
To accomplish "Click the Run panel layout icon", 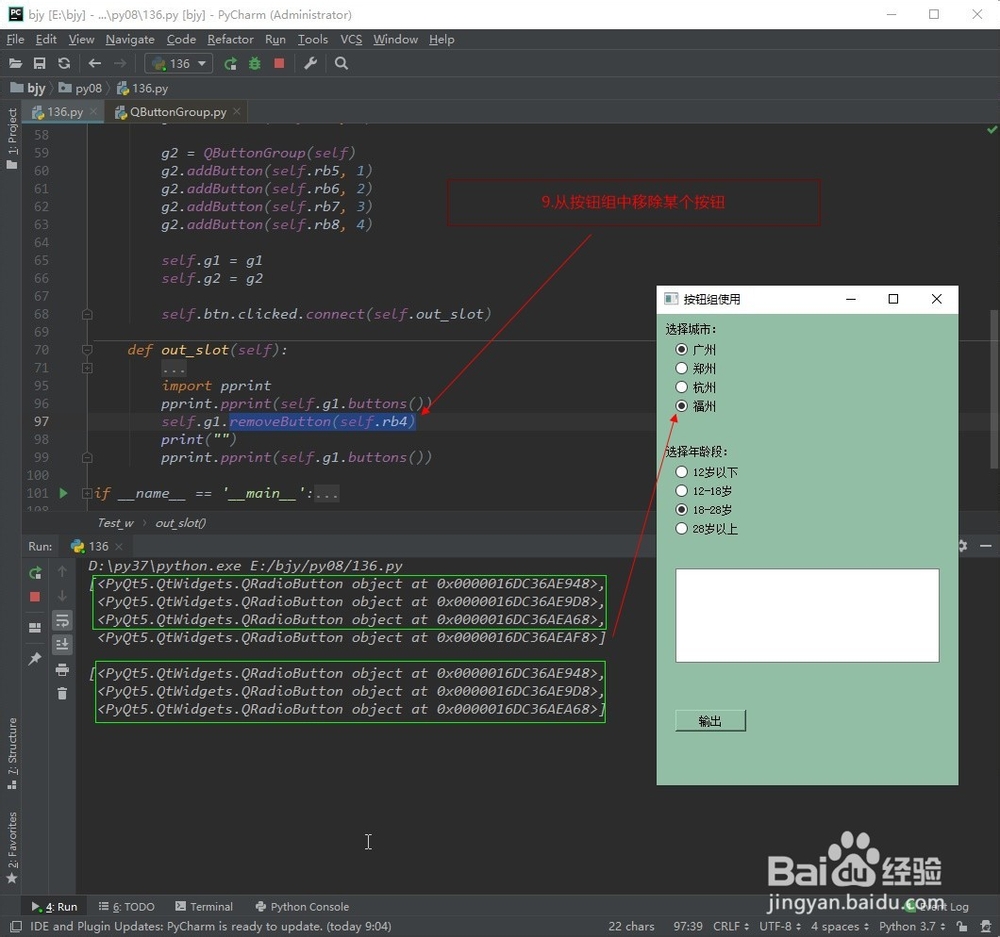I will (x=35, y=628).
